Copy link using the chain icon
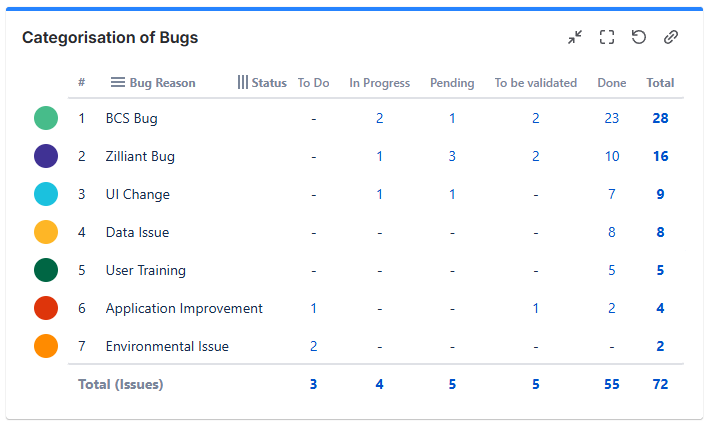712x427 pixels. pyautogui.click(x=671, y=37)
